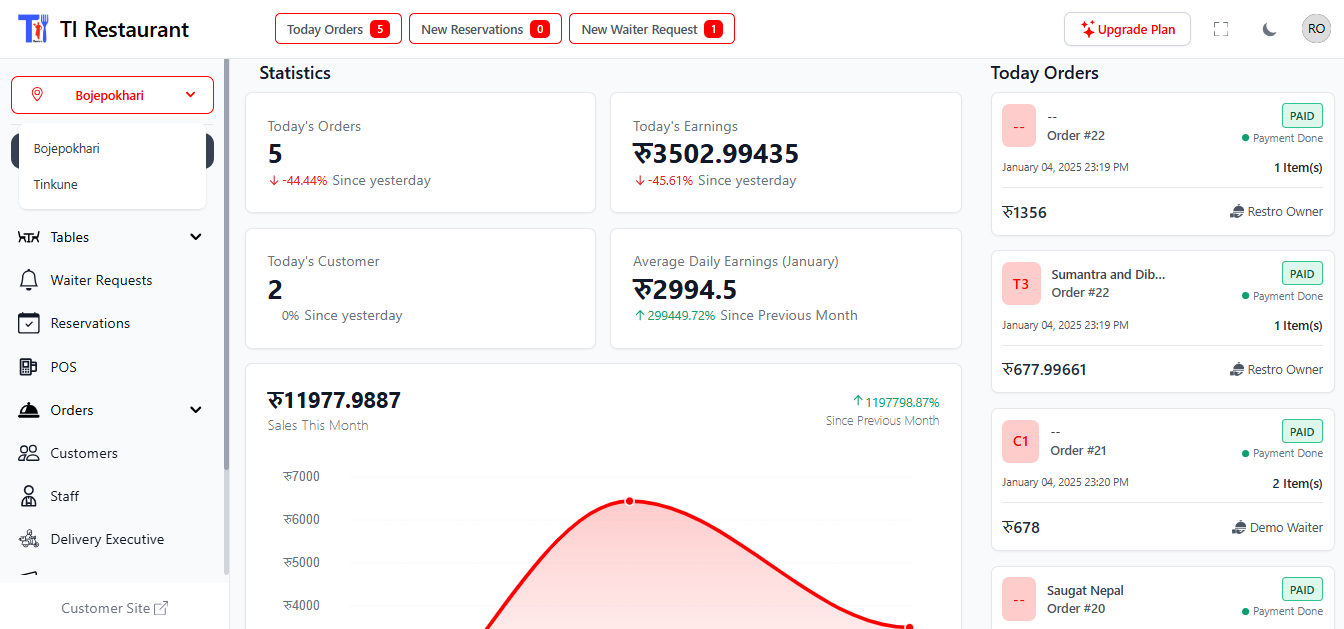Click the Today's Customer statistics card
Image resolution: width=1344 pixels, height=629 pixels.
(x=420, y=288)
